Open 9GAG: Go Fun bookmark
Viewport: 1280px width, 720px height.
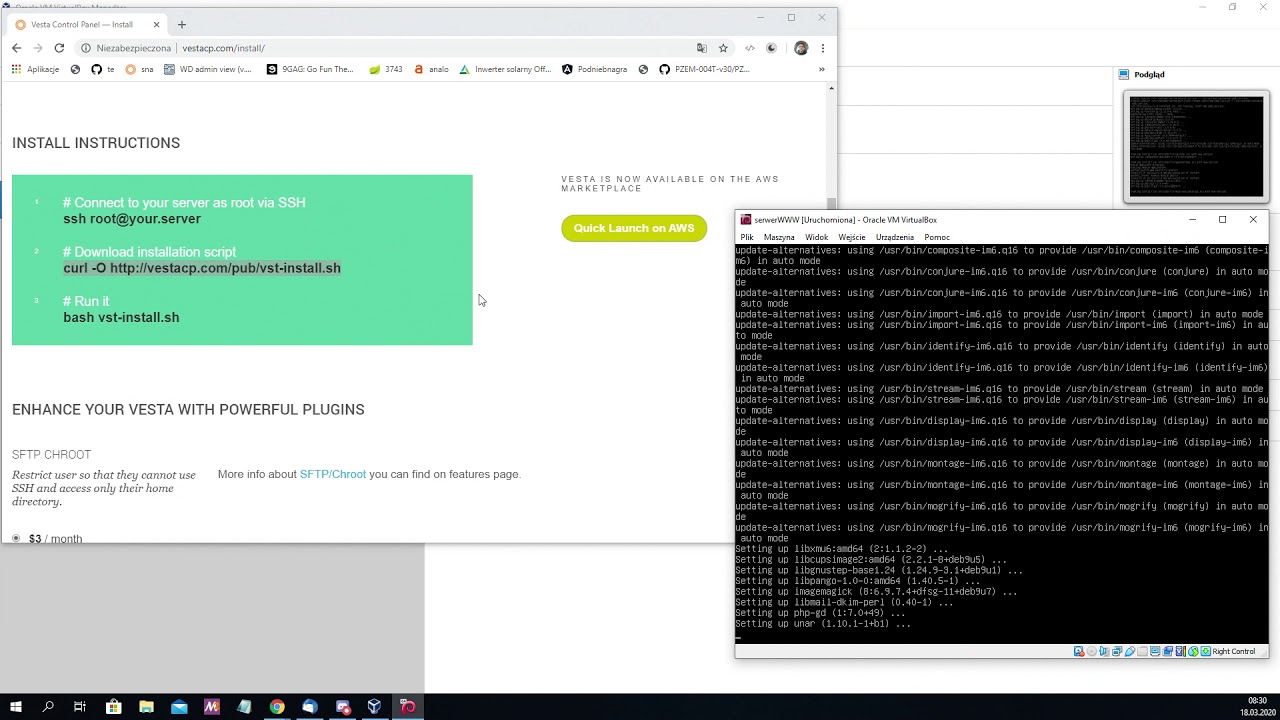pyautogui.click(x=310, y=70)
